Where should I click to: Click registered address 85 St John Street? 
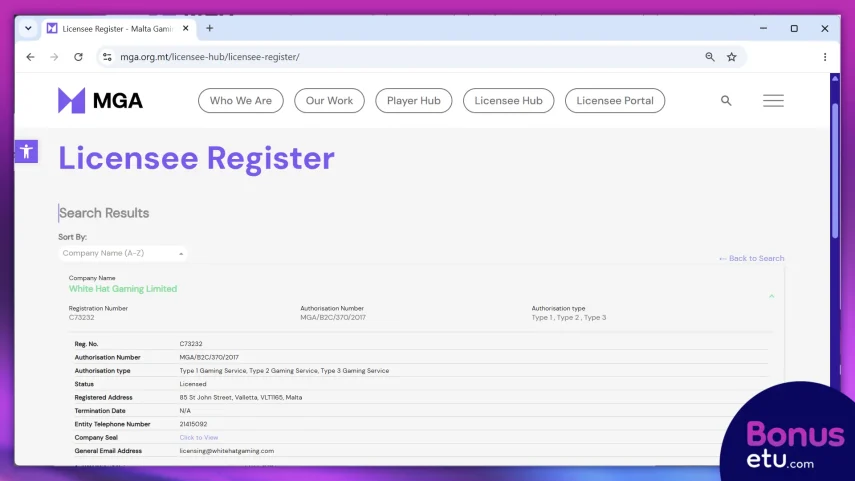coord(240,398)
